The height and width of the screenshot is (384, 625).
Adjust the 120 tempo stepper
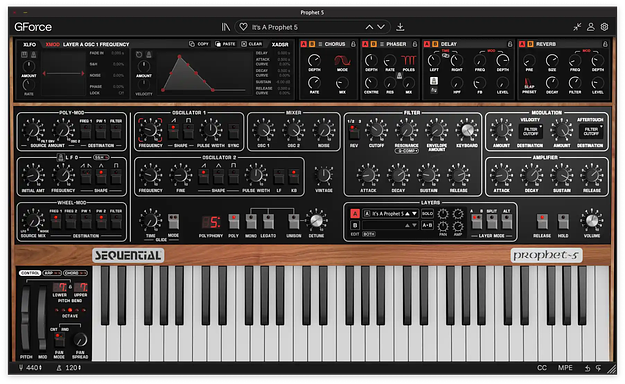pos(79,368)
